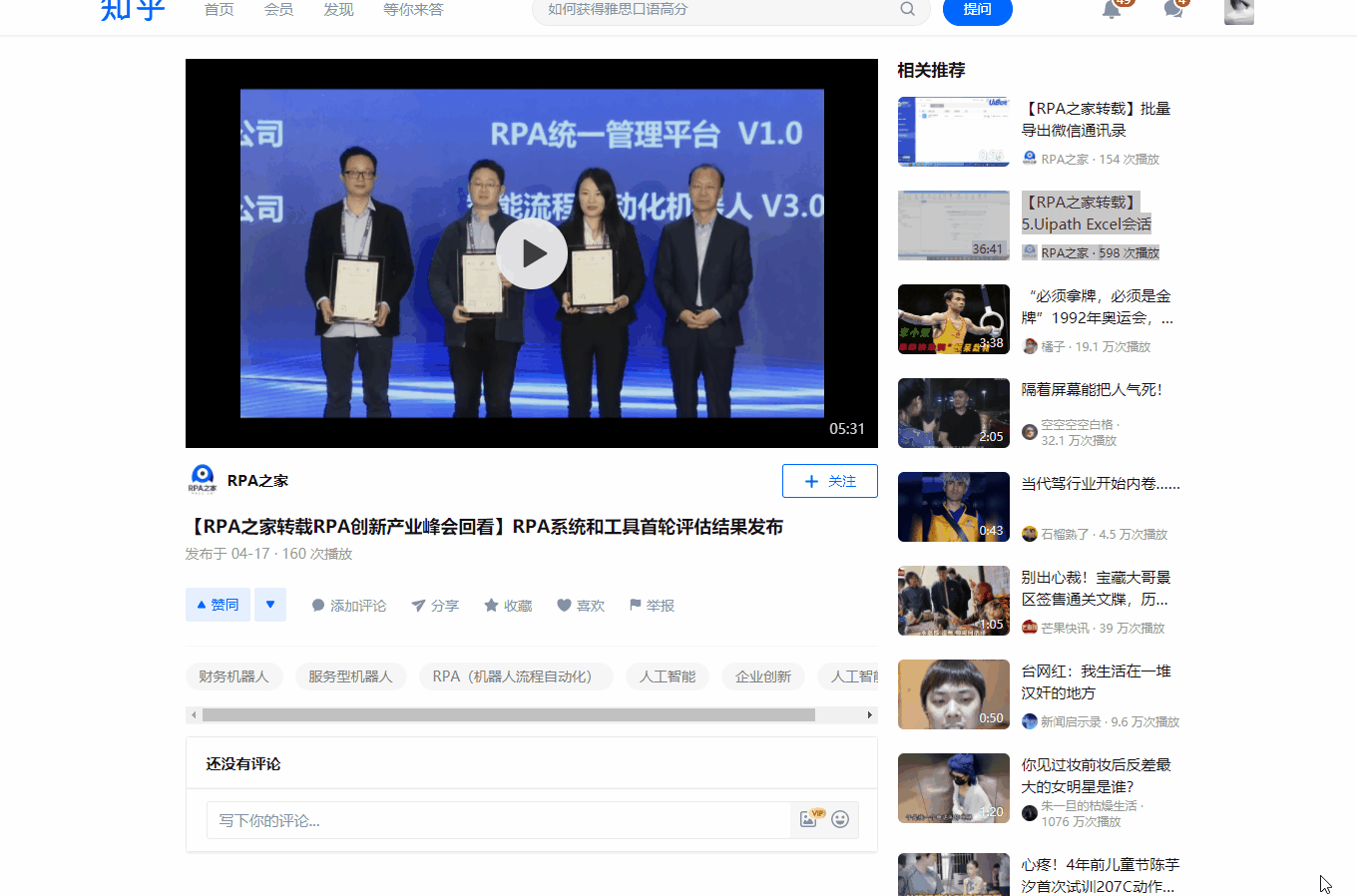
Task: Click the 收藏 star button
Action: (508, 606)
